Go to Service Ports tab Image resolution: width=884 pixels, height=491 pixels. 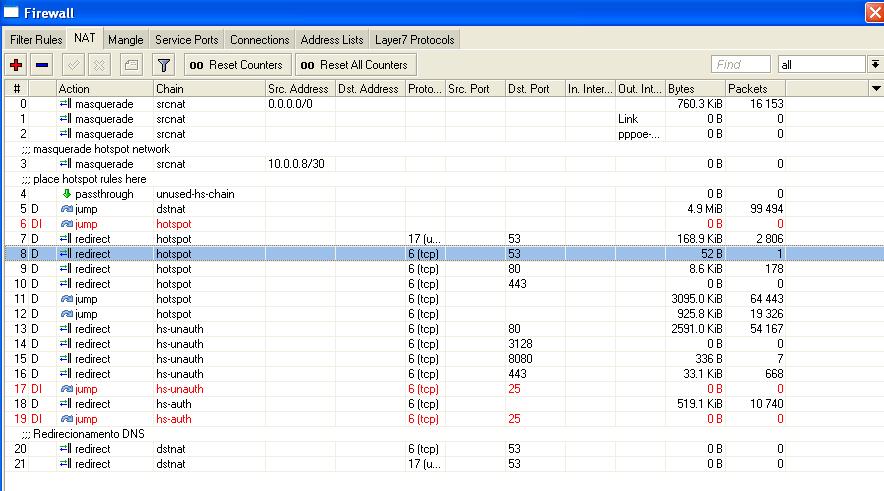tap(187, 40)
